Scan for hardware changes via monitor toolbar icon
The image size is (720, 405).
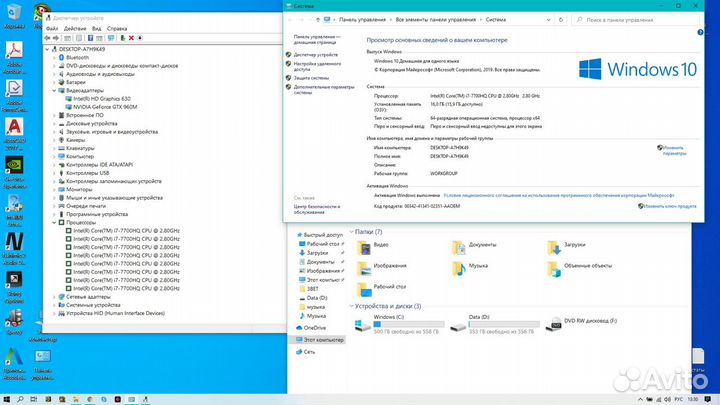pos(111,38)
